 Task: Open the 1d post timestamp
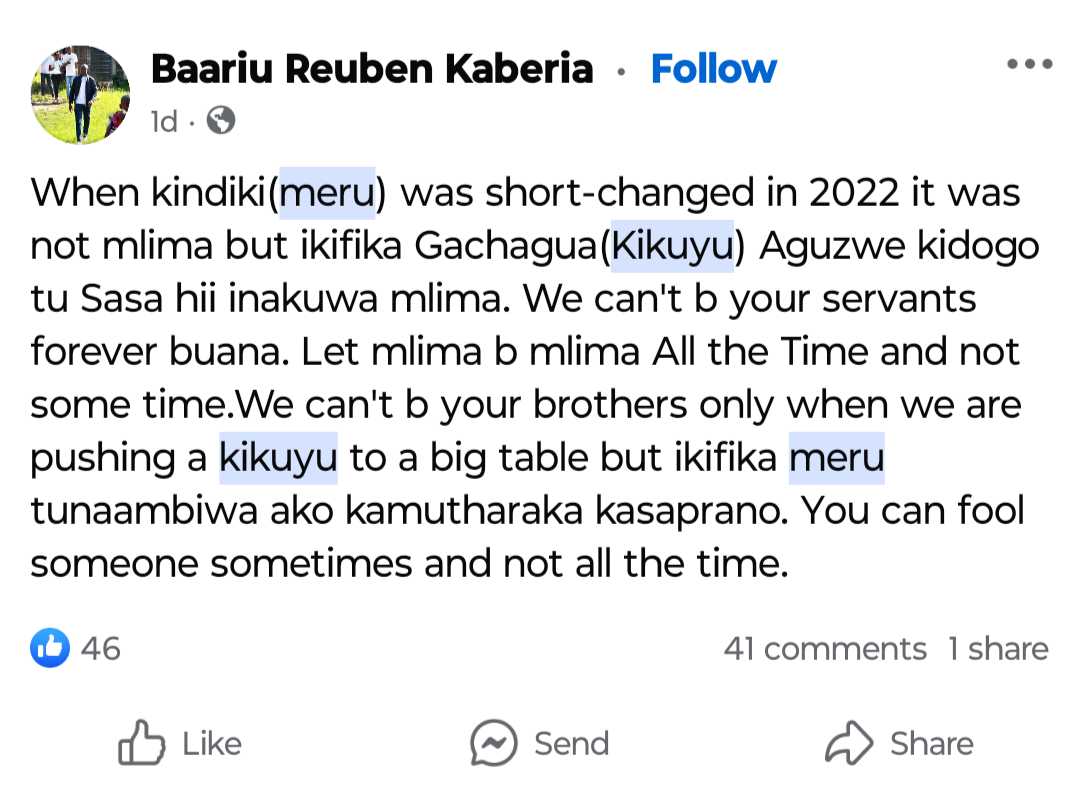tap(163, 122)
